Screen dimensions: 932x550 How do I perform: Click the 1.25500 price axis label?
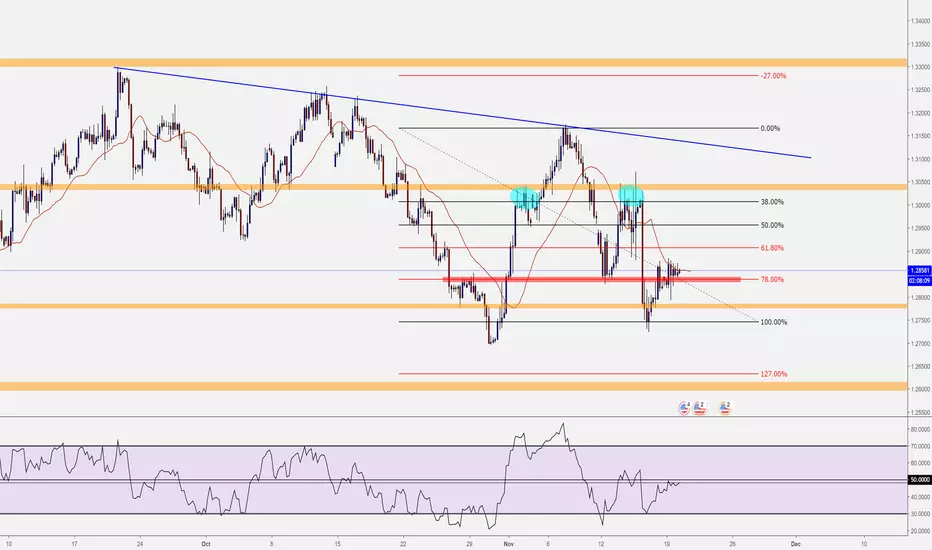pos(920,413)
